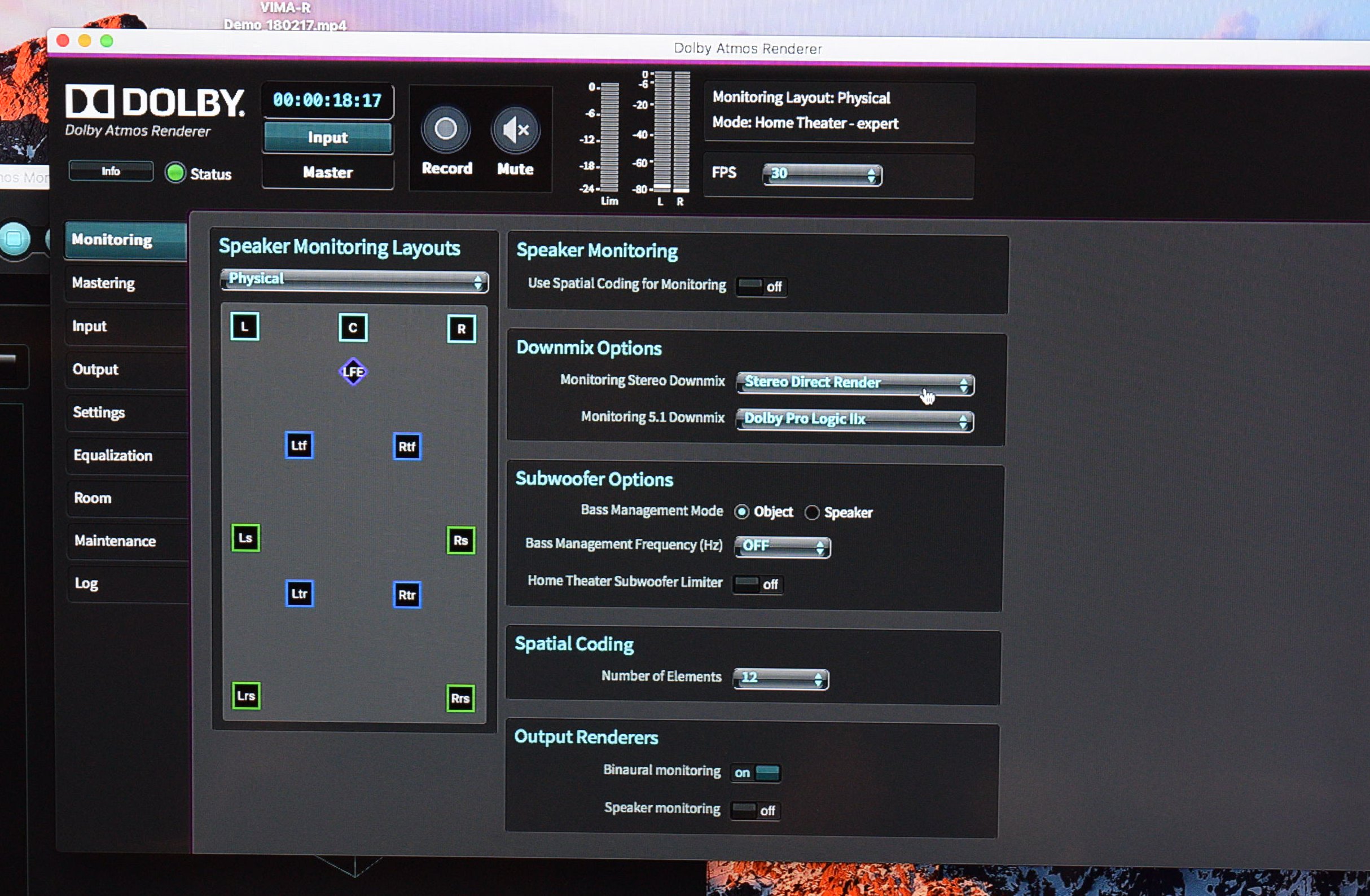
Task: Click the Ltf top front speaker
Action: point(298,445)
